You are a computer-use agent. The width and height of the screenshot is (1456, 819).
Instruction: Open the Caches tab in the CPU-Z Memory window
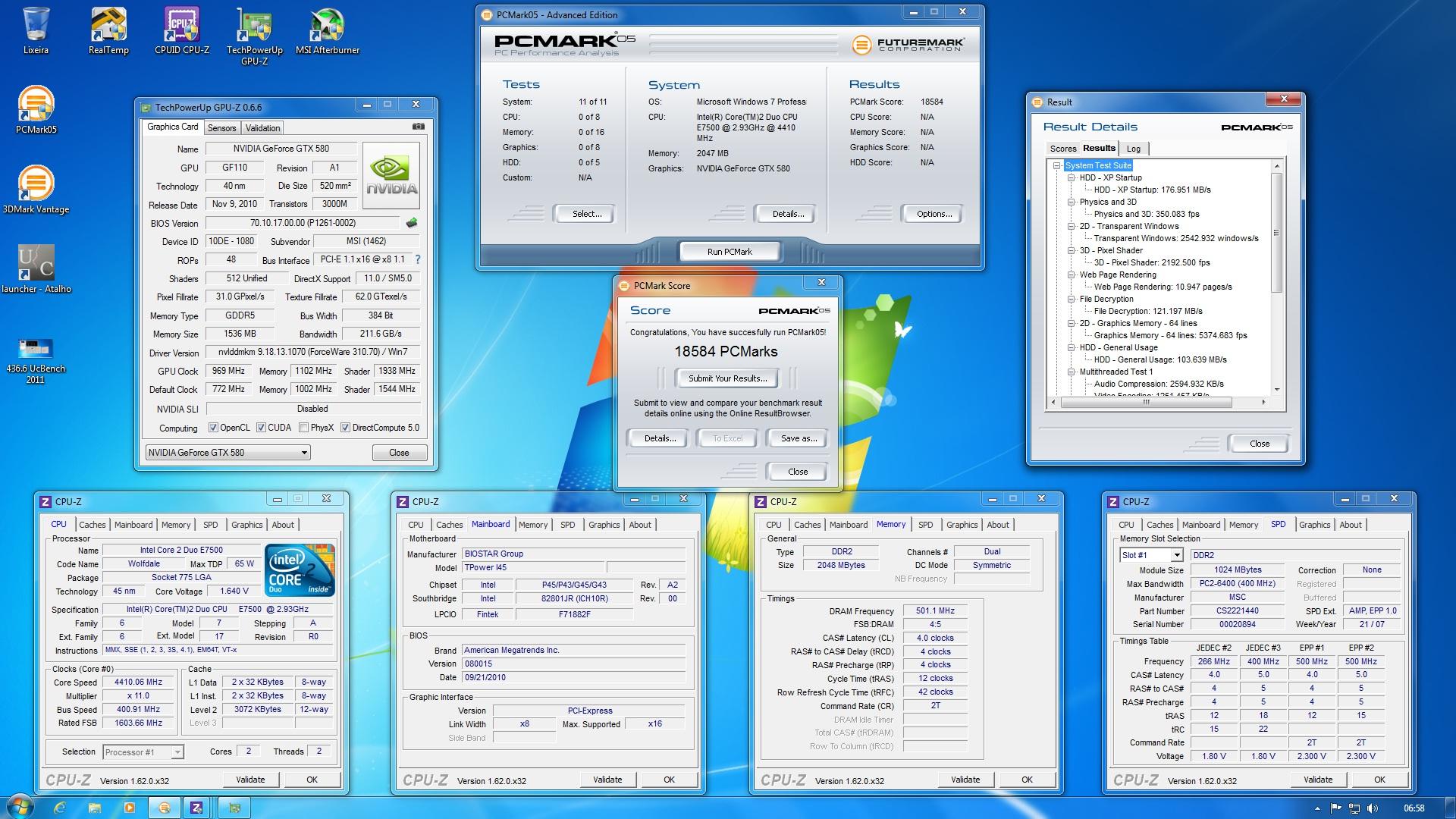(x=807, y=525)
